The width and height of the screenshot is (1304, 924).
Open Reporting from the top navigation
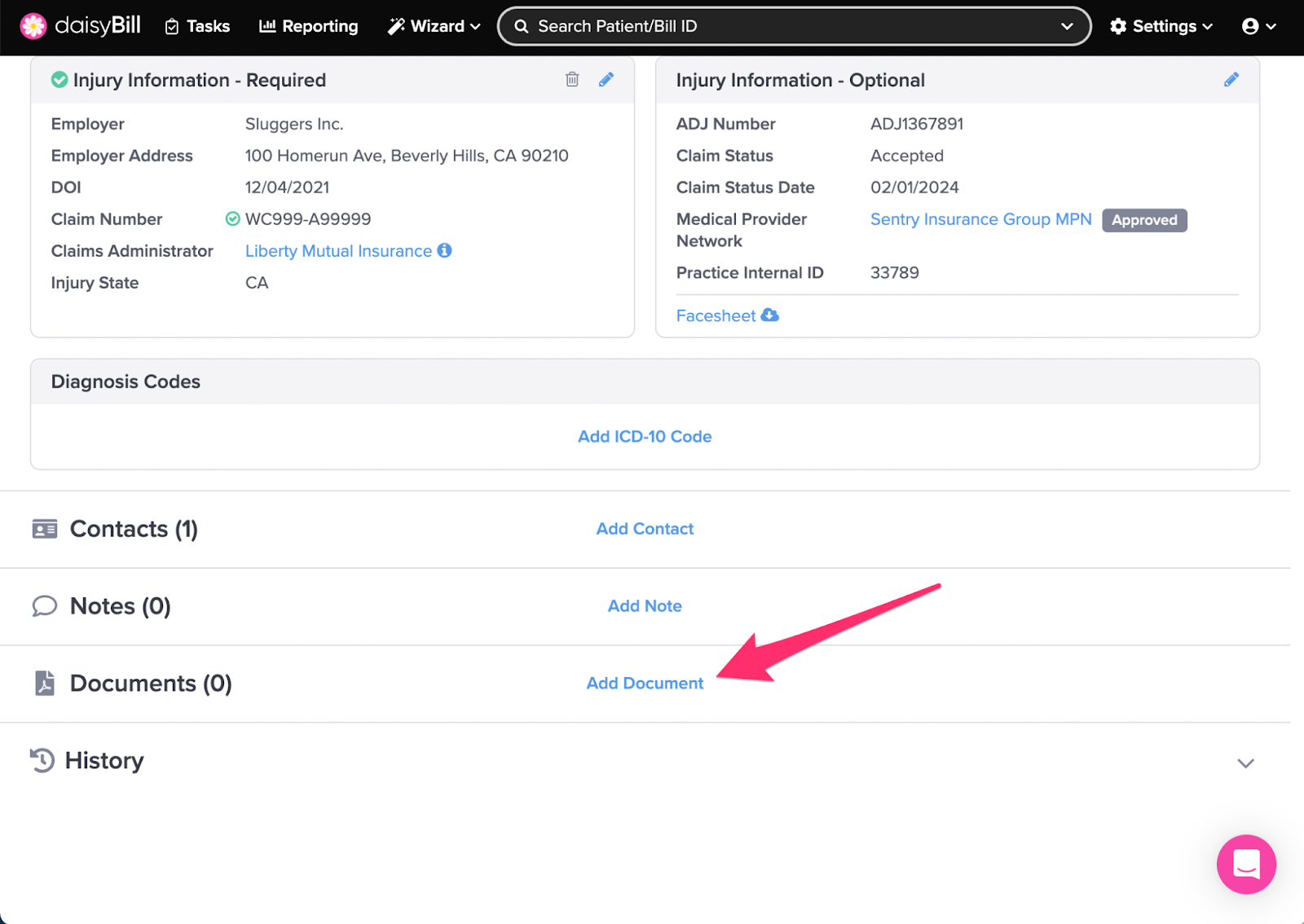coord(308,26)
